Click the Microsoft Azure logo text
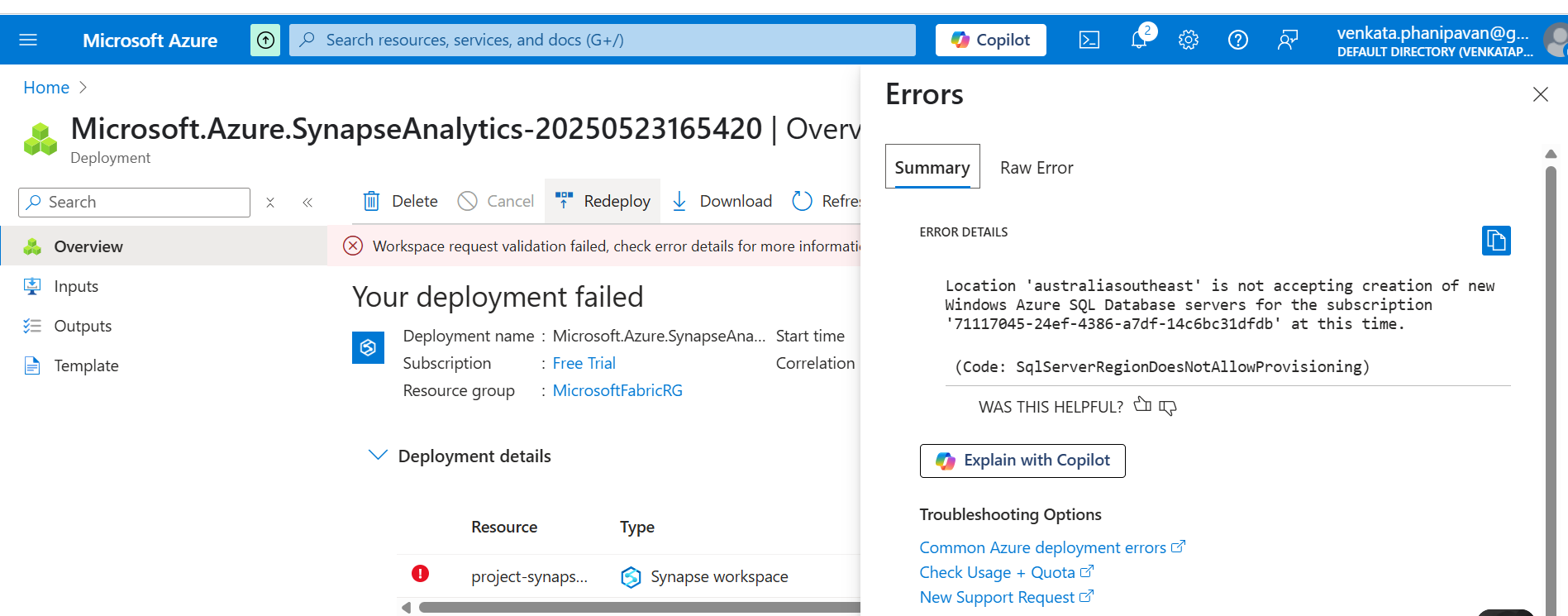The image size is (1568, 616). point(150,41)
